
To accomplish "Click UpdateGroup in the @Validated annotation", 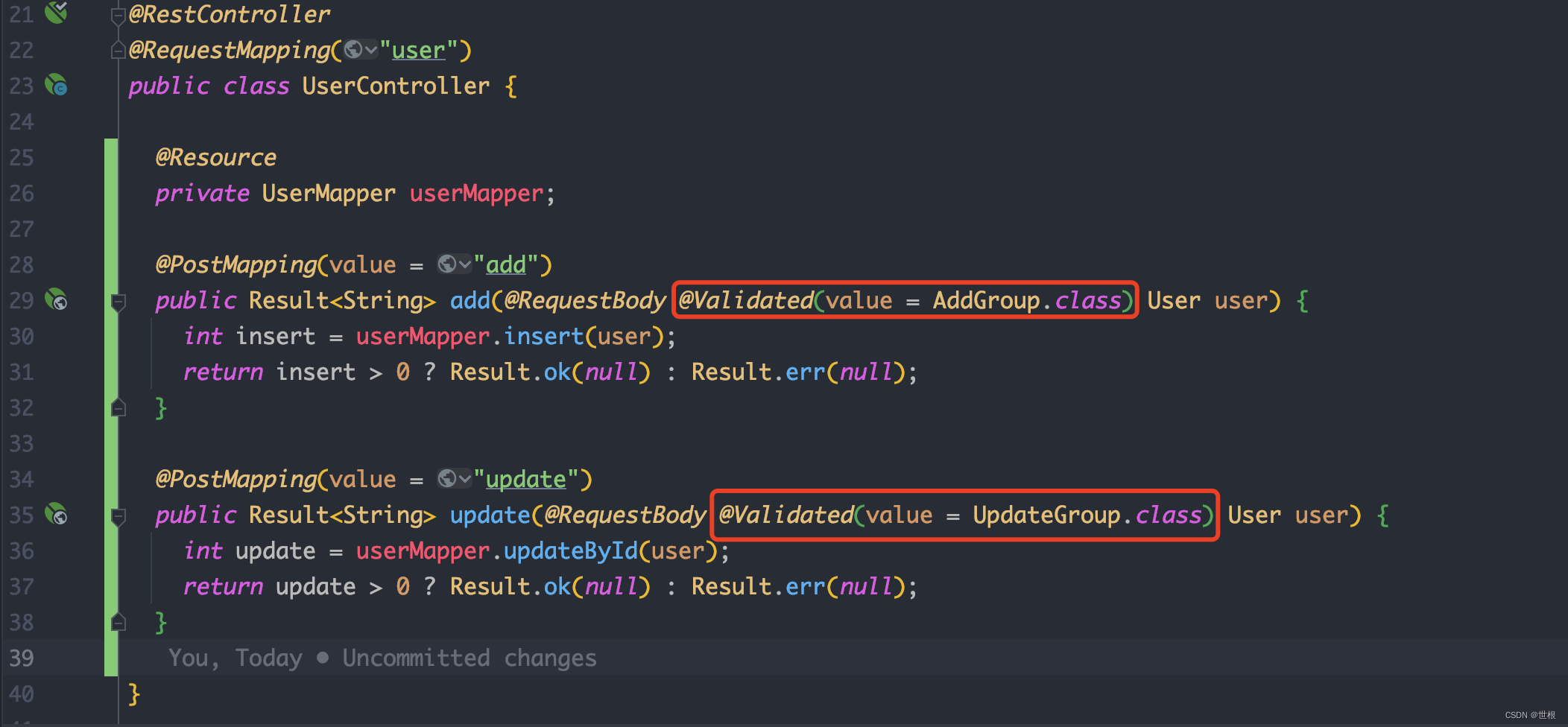I will [x=1047, y=515].
